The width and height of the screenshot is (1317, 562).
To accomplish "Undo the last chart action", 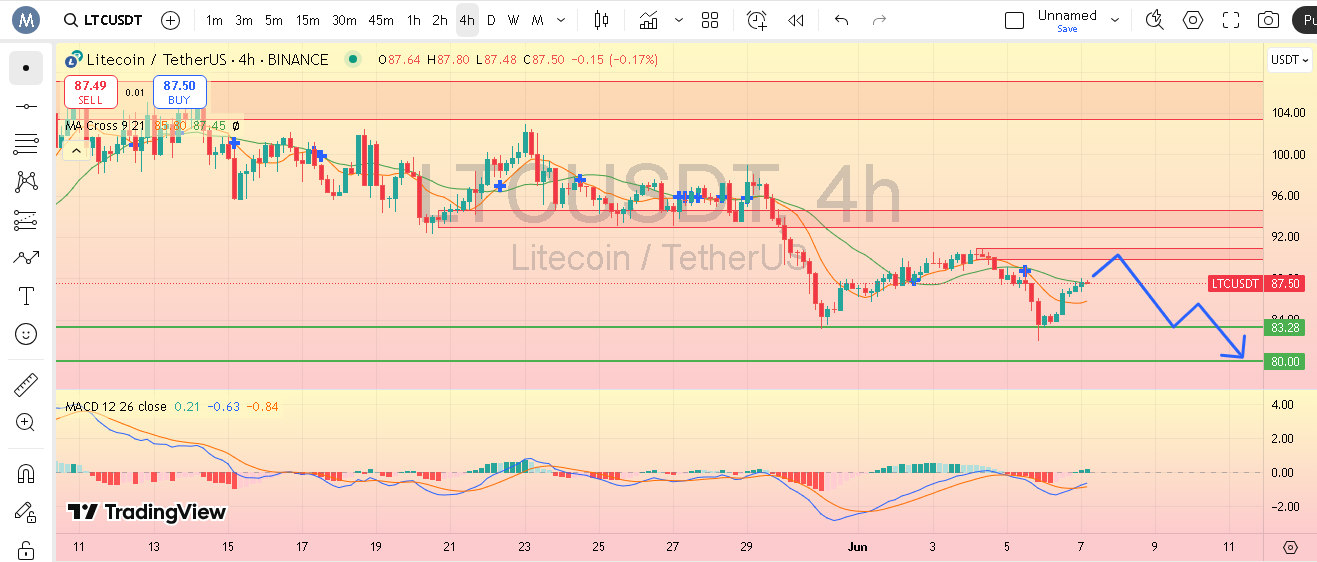I will point(841,20).
